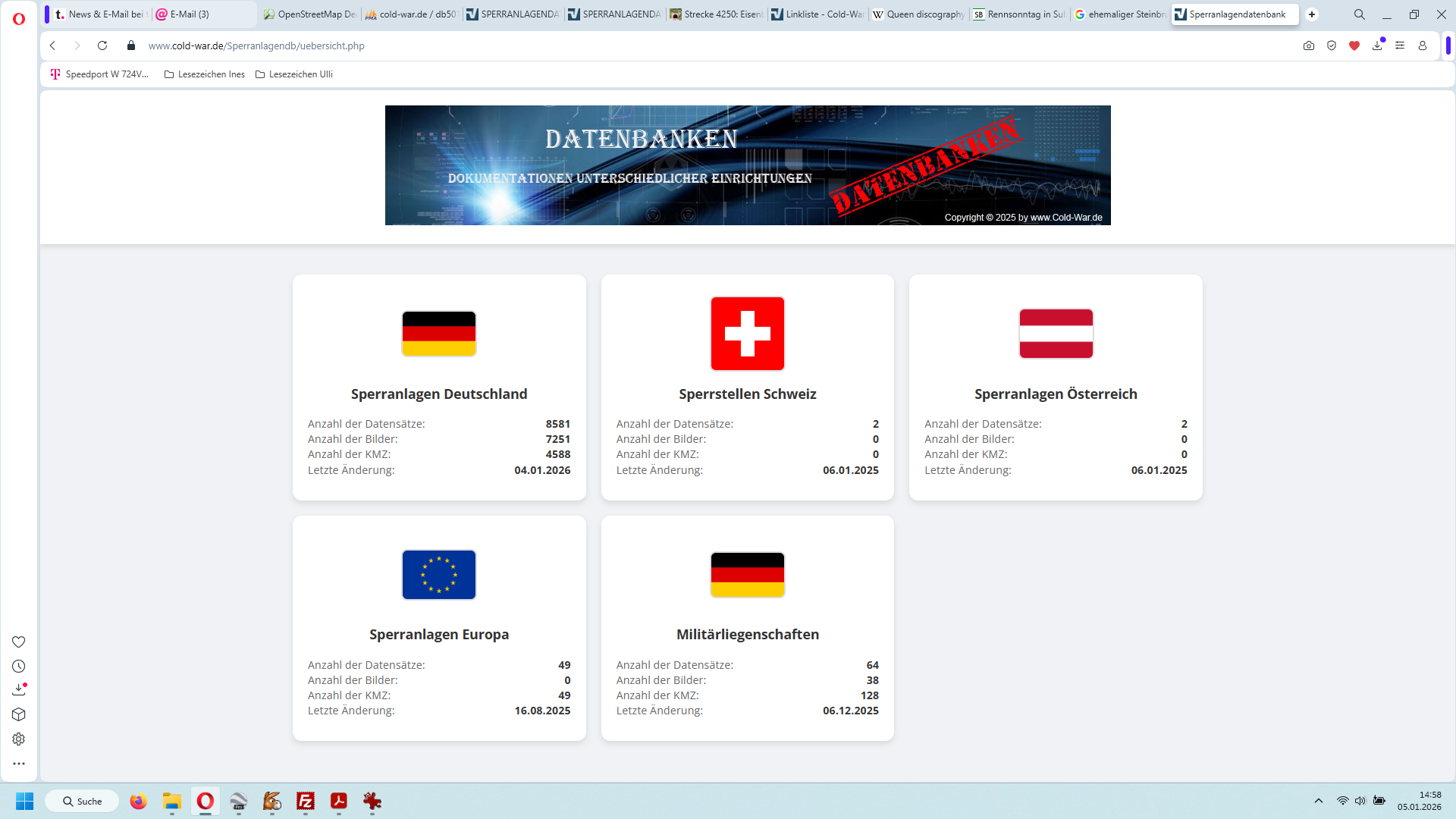Show hidden system tray icons chevron

click(x=1319, y=801)
